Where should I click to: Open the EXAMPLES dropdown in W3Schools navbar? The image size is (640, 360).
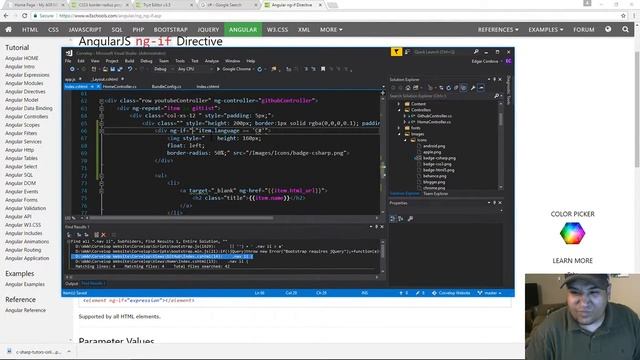[x=546, y=29]
